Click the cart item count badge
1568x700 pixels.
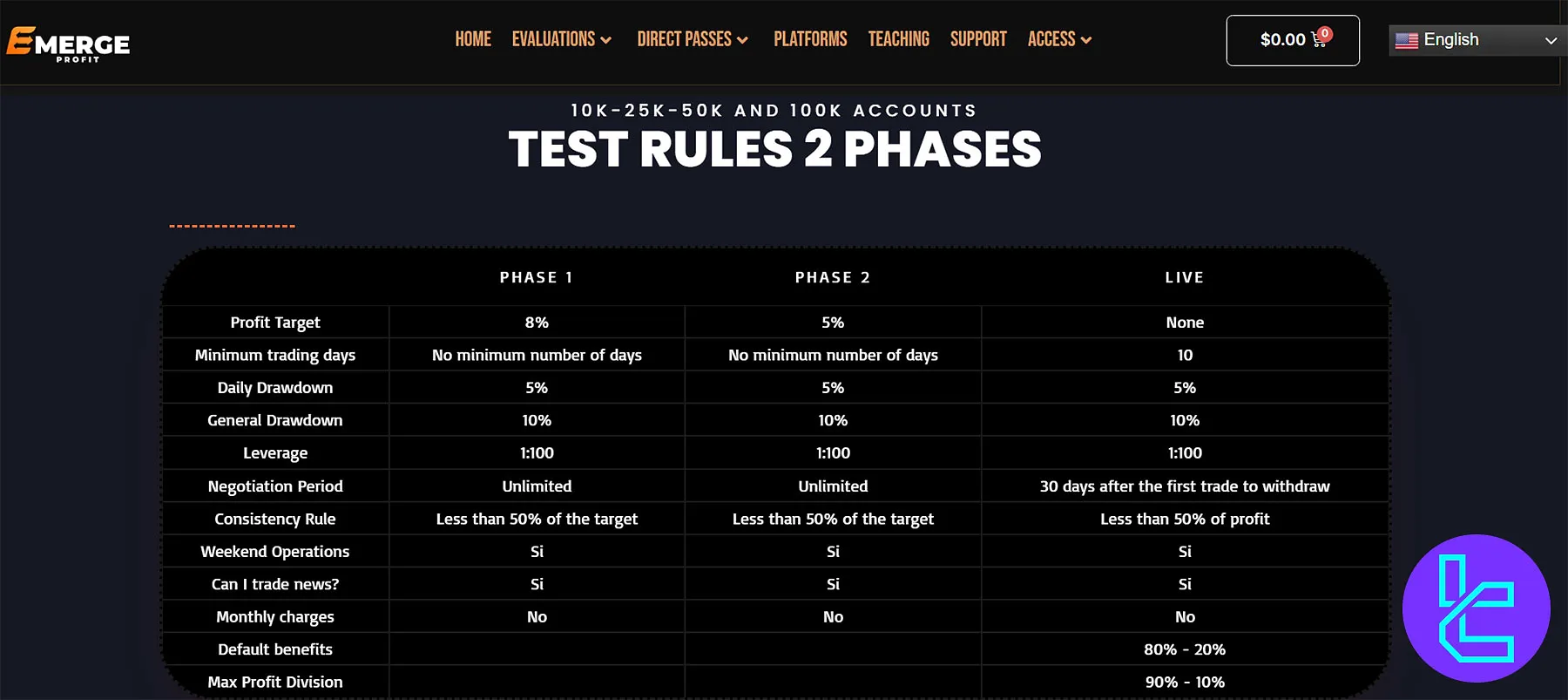1325,34
